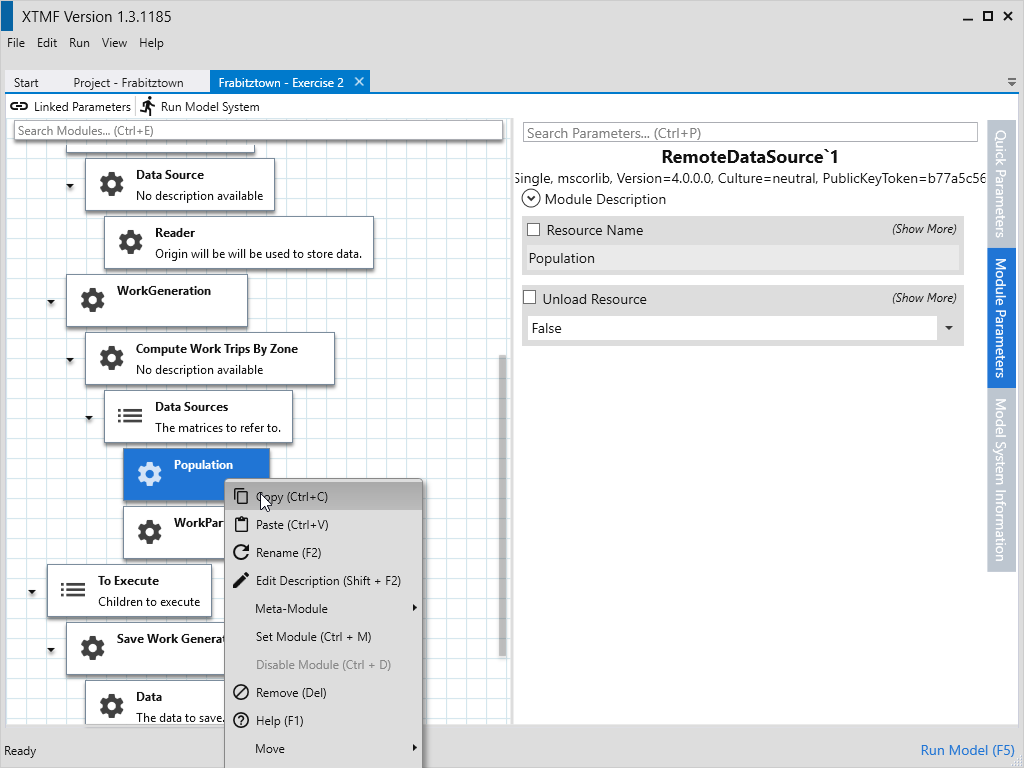Click the gear icon on WorkGeneration module
Screen dimensions: 1024x768
(x=92, y=300)
